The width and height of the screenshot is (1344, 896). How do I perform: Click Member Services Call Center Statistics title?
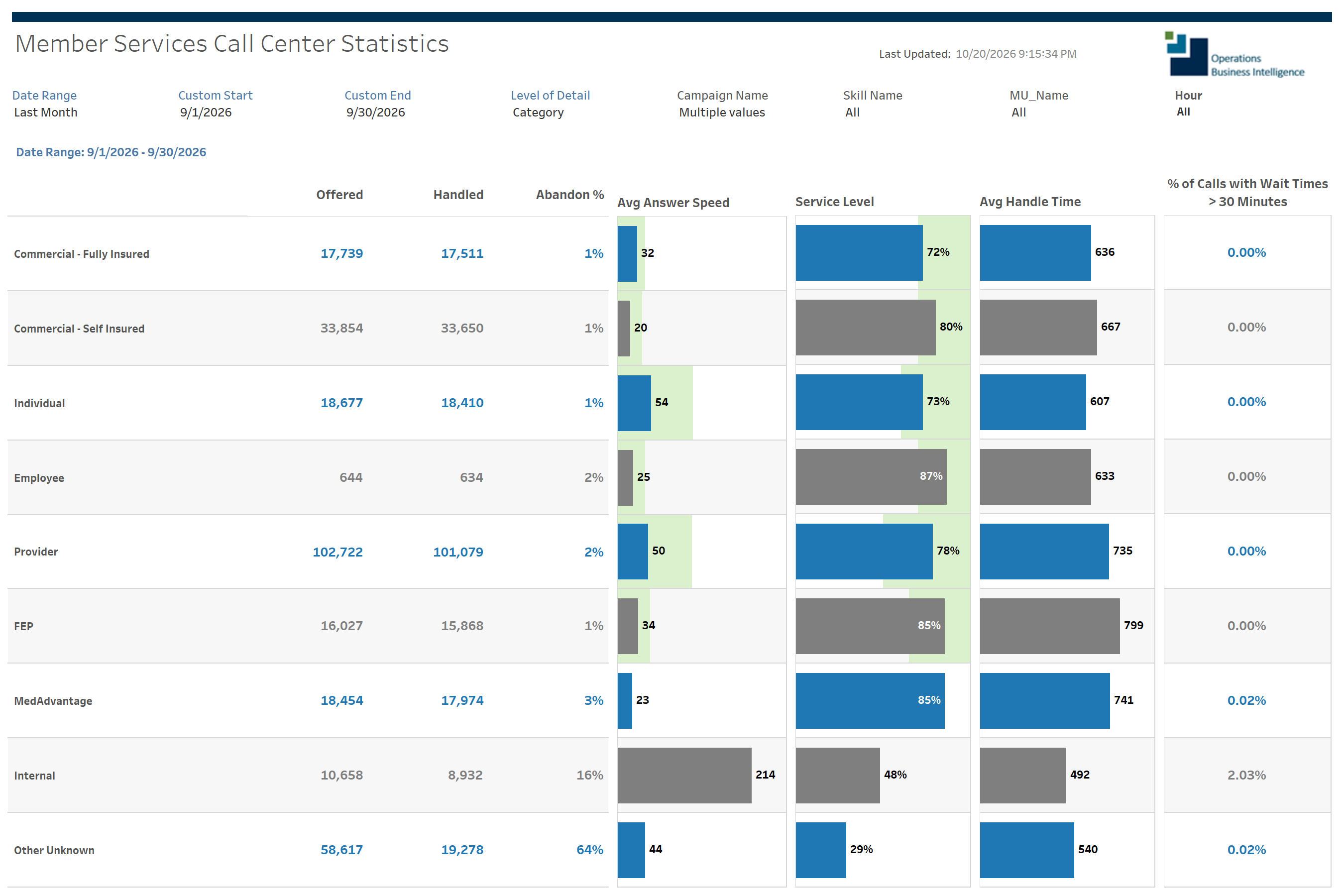[x=232, y=44]
